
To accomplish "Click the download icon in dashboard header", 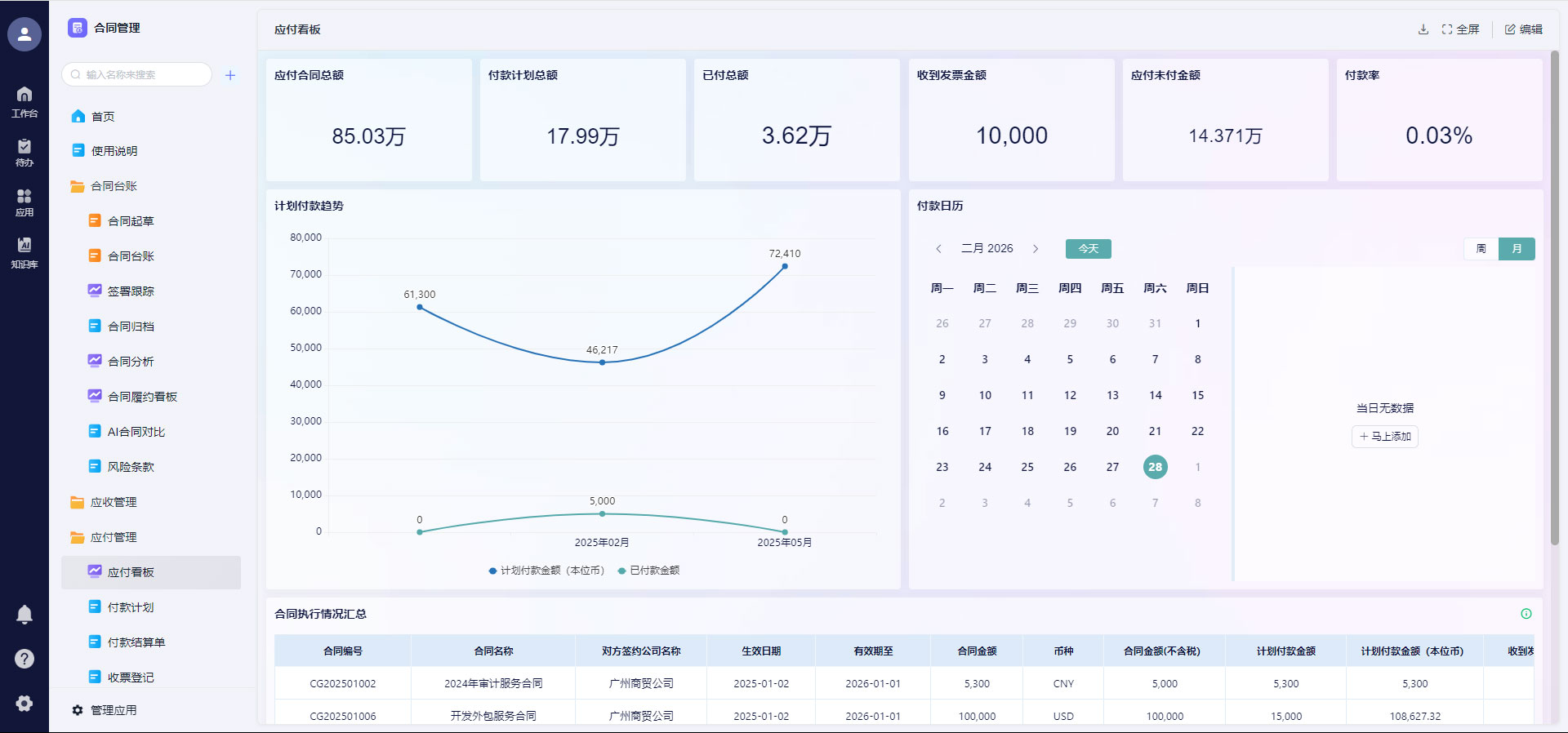I will 1423,29.
